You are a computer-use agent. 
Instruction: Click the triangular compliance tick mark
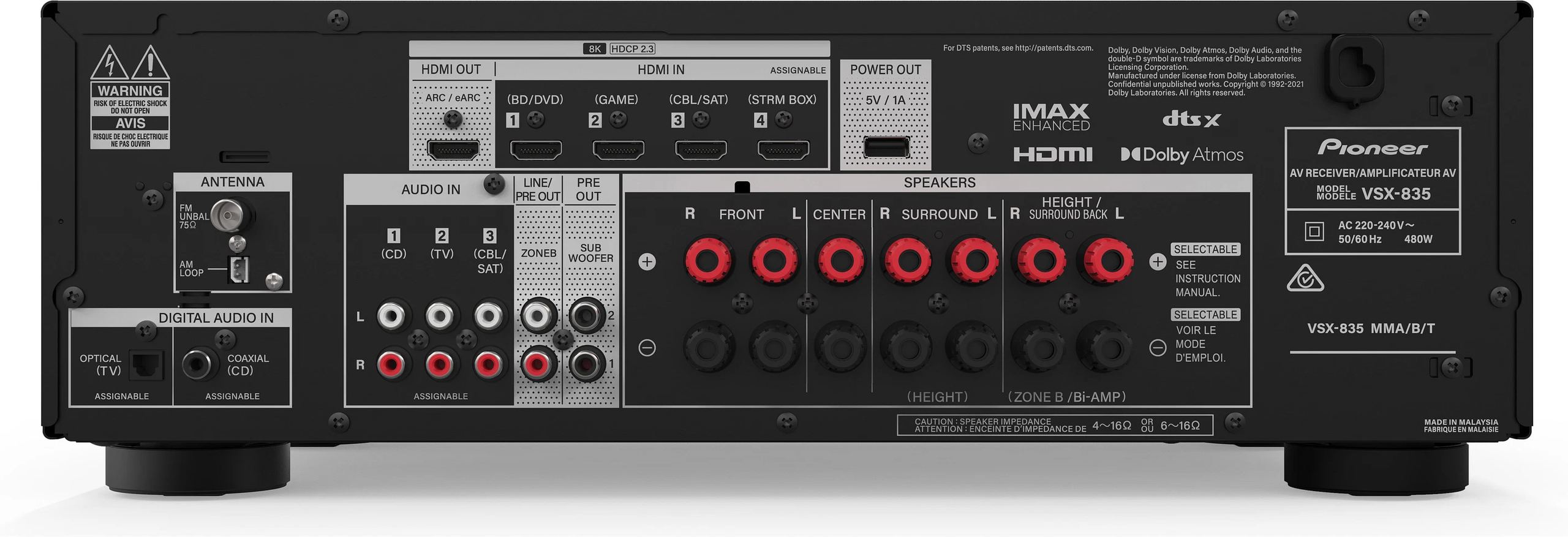coord(1305,279)
